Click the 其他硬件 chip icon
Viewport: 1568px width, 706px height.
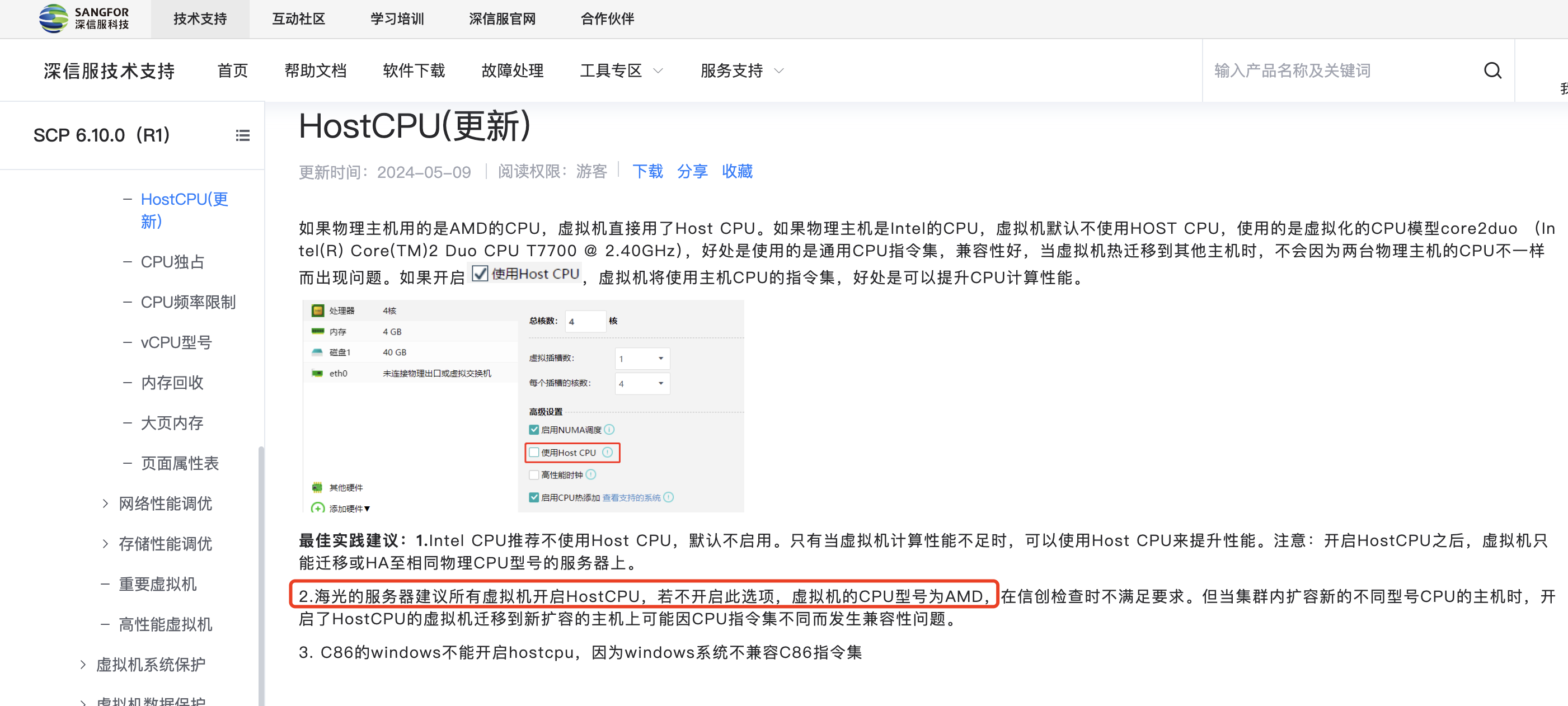[317, 487]
